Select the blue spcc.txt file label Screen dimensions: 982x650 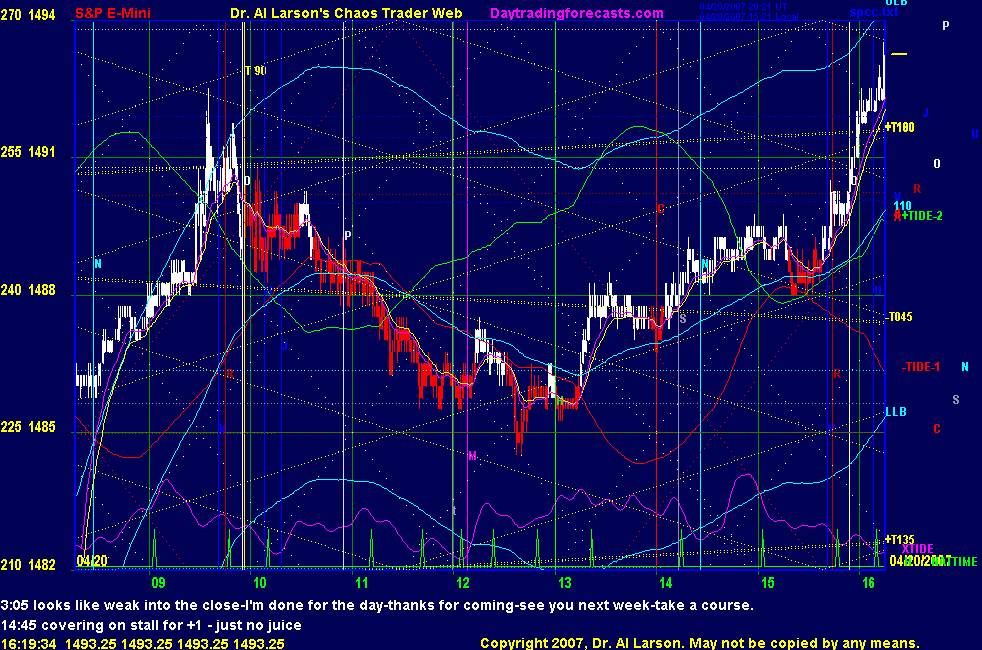coord(874,12)
